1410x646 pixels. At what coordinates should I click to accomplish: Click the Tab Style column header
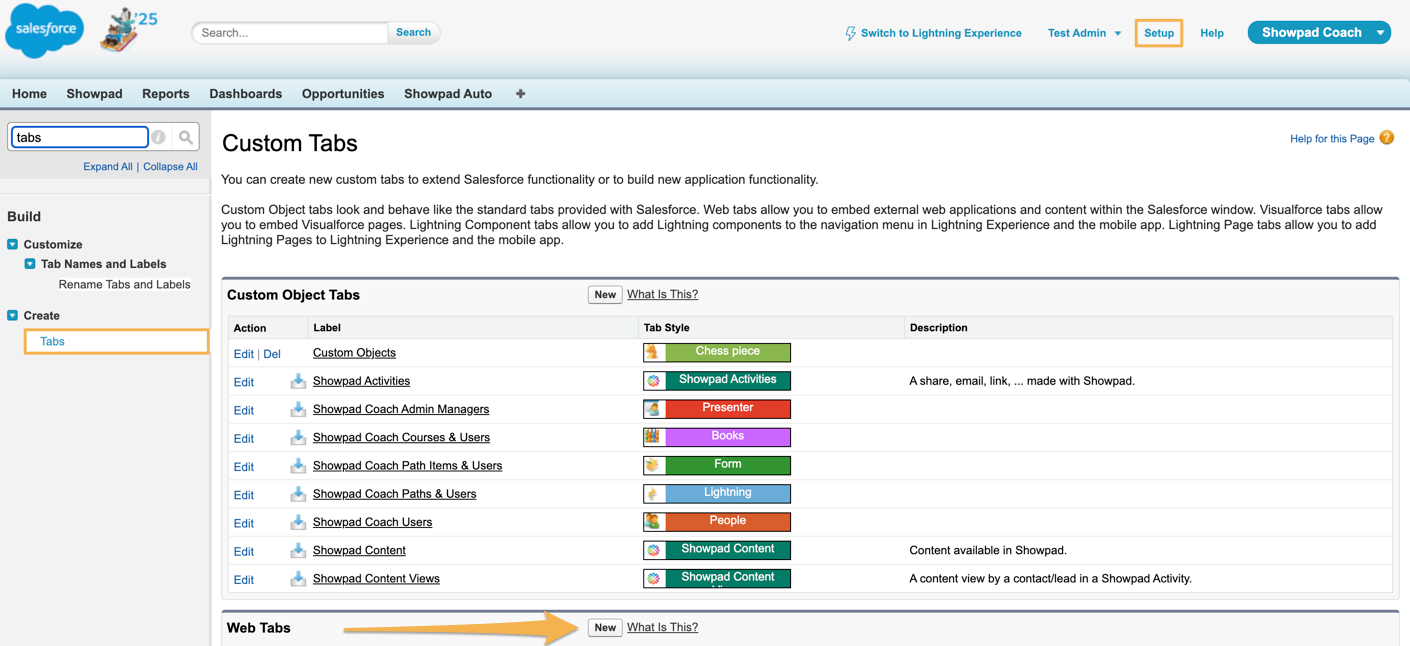[666, 328]
